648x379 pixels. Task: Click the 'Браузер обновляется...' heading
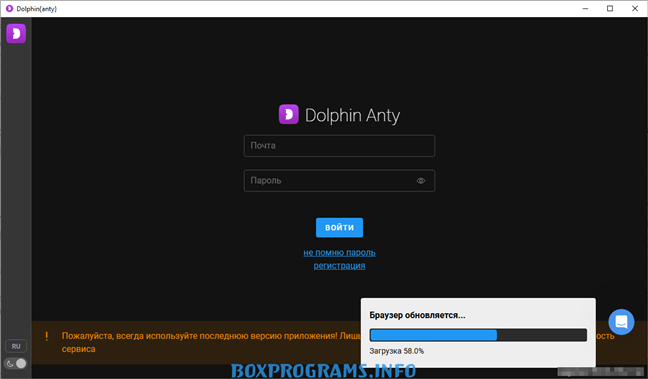(417, 315)
